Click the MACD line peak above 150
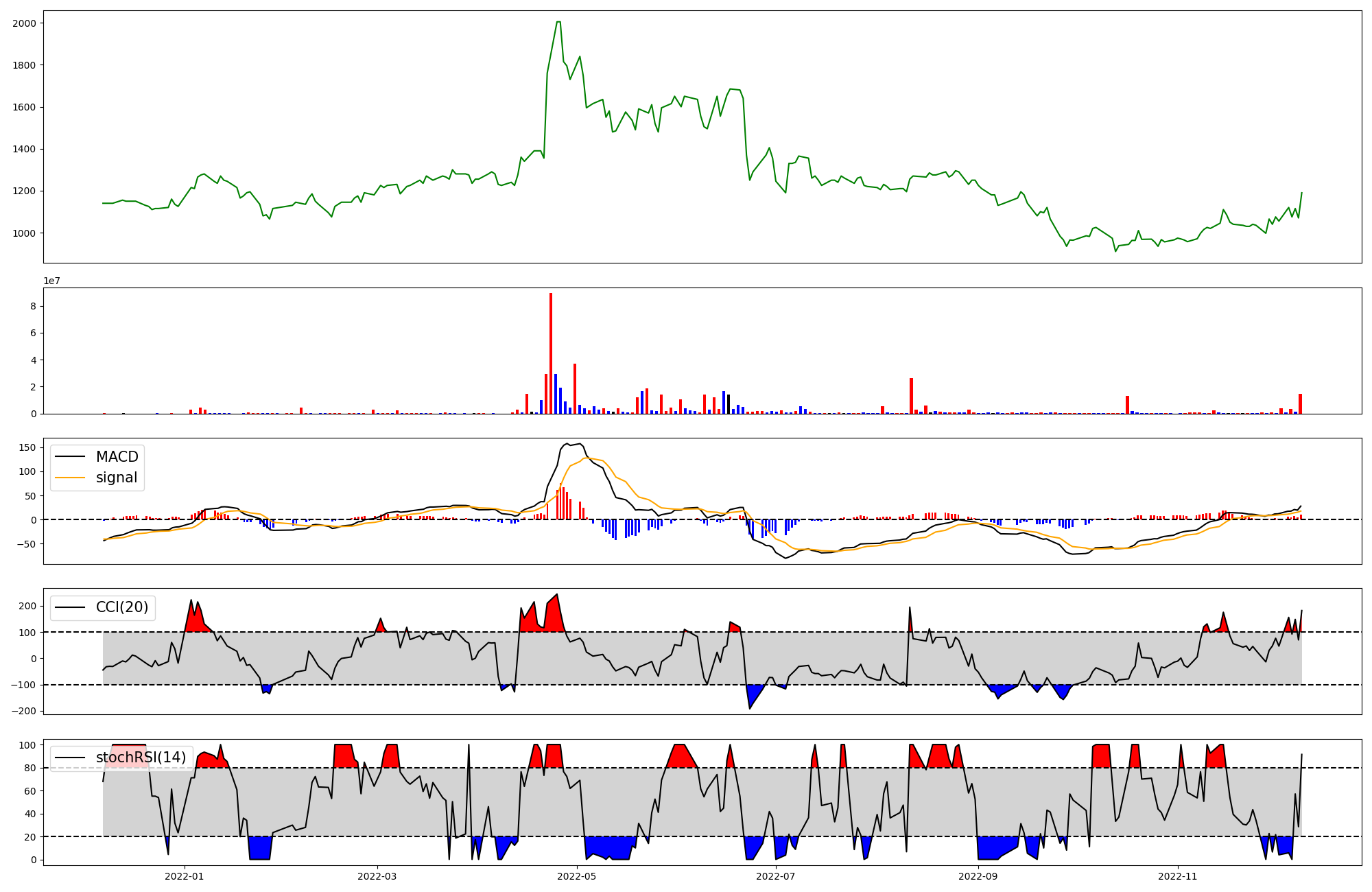This screenshot has height=892, width=1372. (567, 444)
